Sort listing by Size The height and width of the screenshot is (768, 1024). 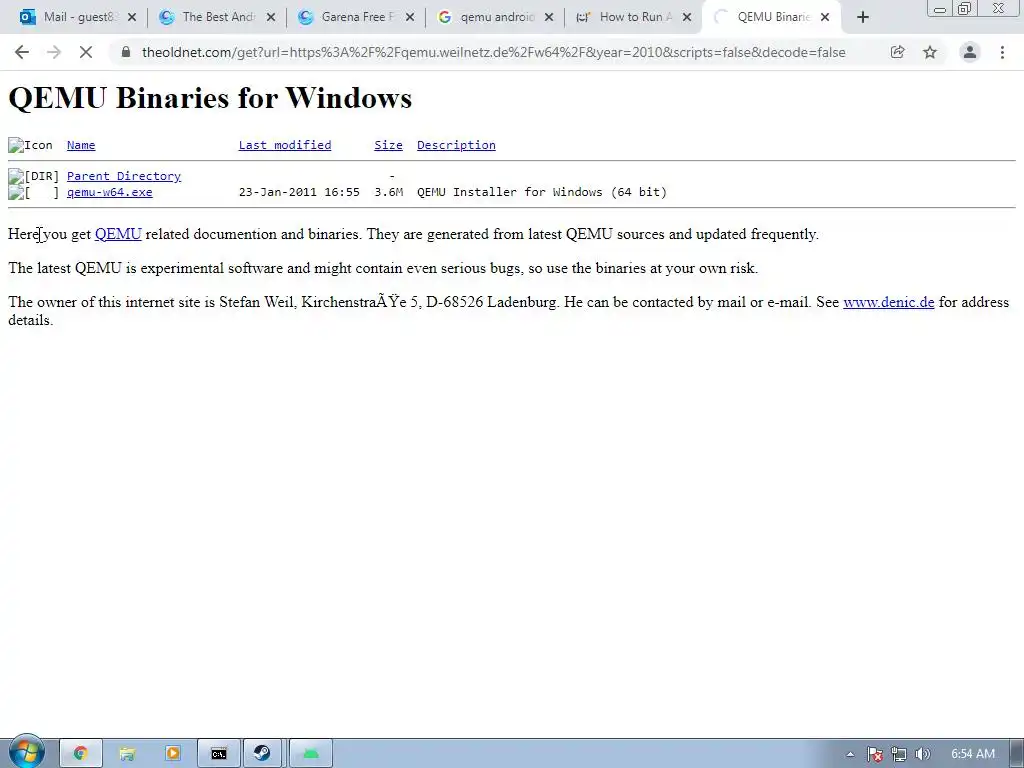388,145
